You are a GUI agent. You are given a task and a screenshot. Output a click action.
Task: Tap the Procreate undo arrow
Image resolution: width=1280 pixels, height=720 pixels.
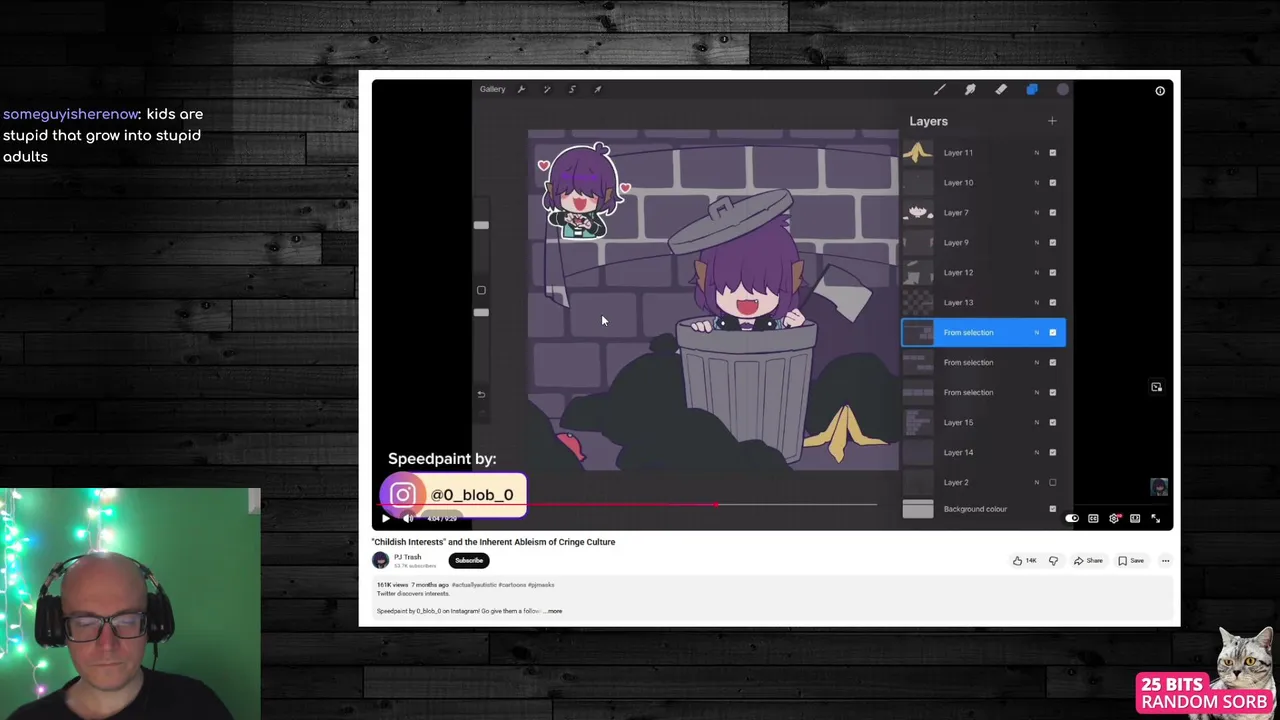pos(481,394)
